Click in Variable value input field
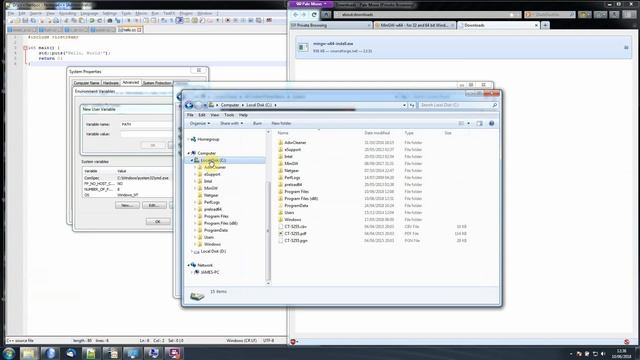Image resolution: width=640 pixels, height=360 pixels. point(147,134)
